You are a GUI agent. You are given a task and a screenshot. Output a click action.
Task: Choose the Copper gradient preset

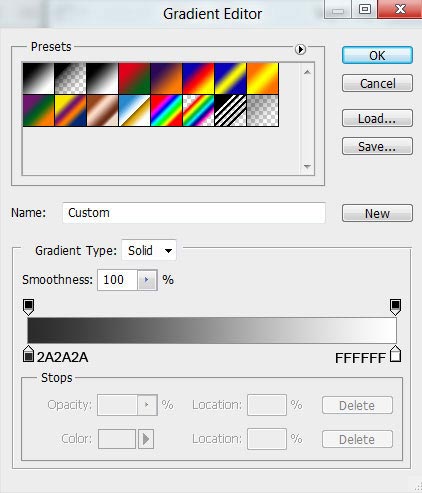[x=102, y=111]
